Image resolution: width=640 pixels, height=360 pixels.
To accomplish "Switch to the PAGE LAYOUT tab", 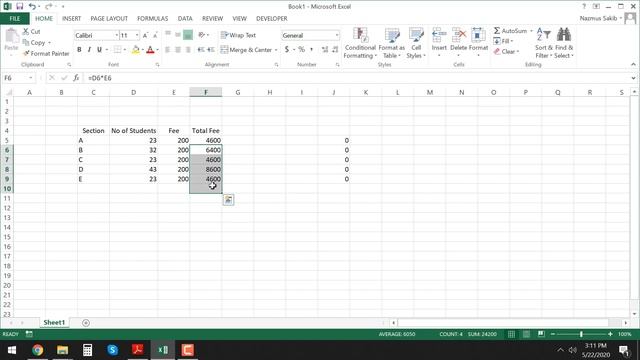I will point(109,19).
